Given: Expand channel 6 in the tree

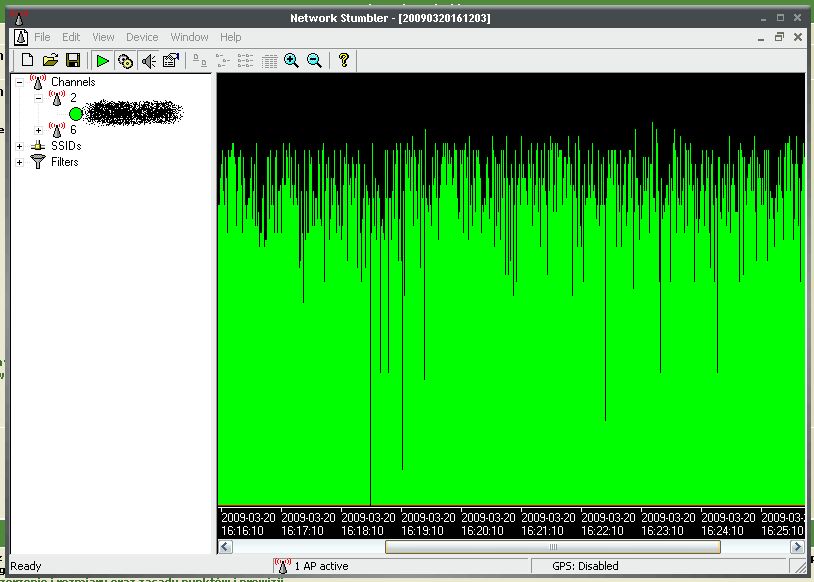Looking at the screenshot, I should [38, 130].
